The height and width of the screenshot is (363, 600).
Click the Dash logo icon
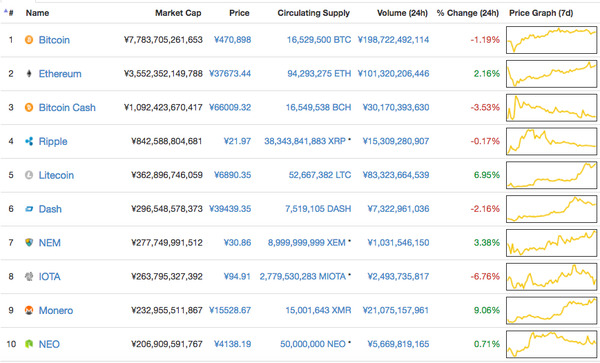[29, 209]
